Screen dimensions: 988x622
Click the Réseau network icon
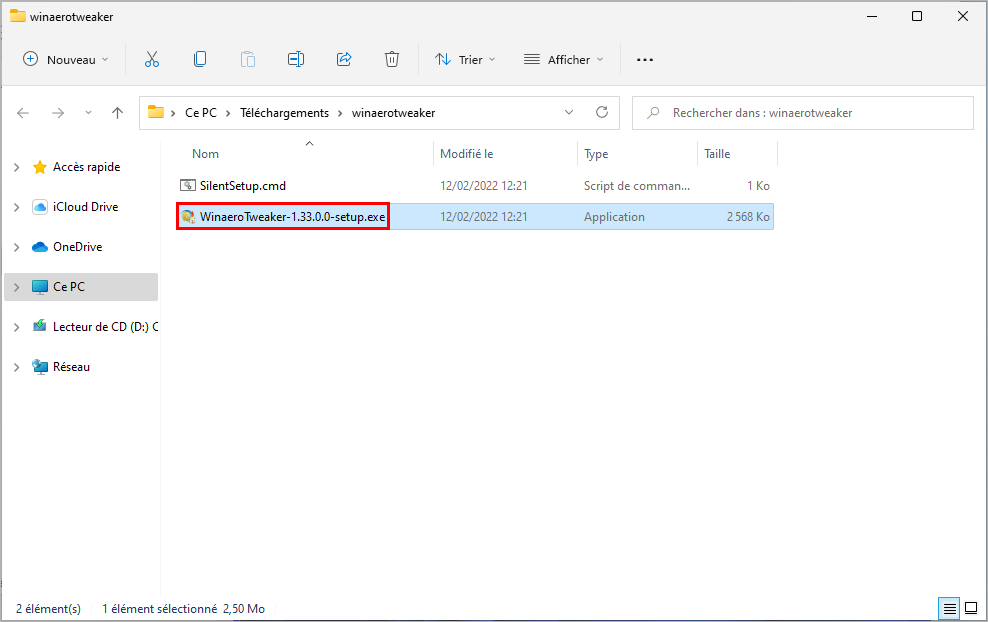[40, 367]
